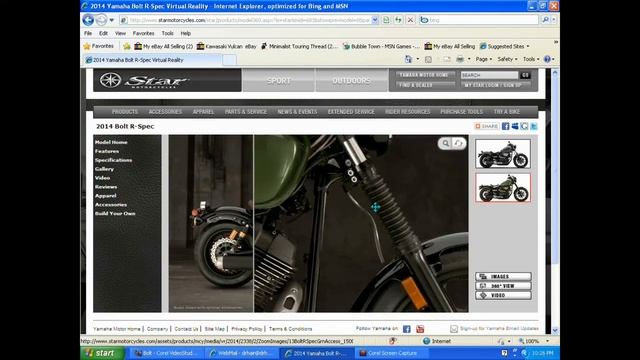The height and width of the screenshot is (360, 640).
Task: Click the search magnifier icon in browser
Action: coord(545,20)
